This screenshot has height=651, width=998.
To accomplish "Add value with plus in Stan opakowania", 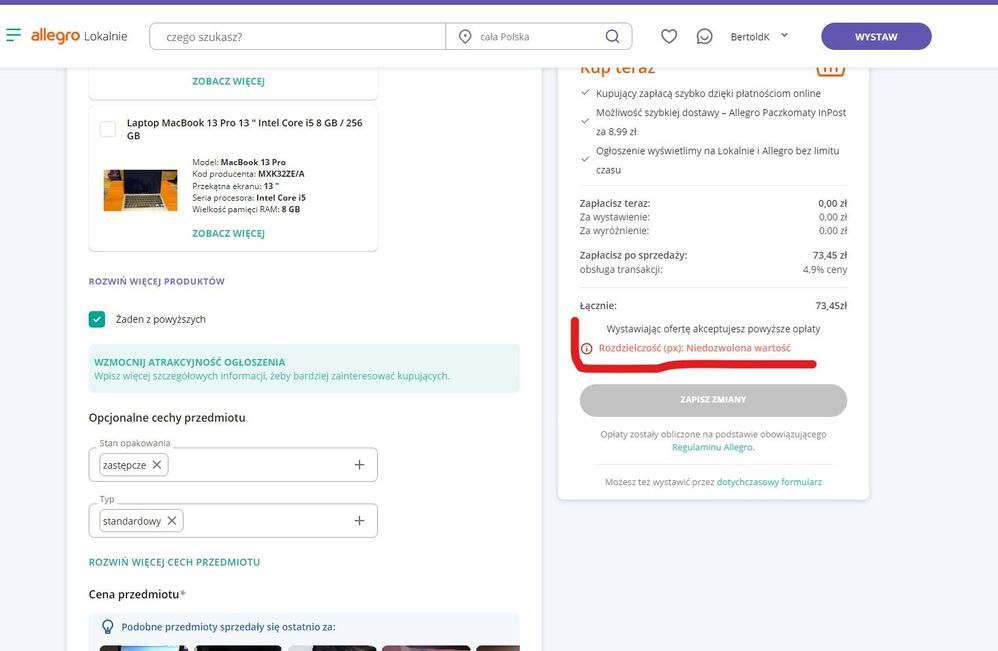I will click(x=360, y=465).
